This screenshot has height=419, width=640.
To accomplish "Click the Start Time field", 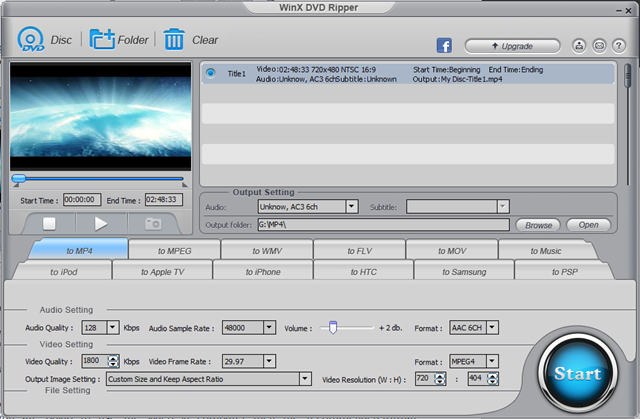I will pos(82,200).
